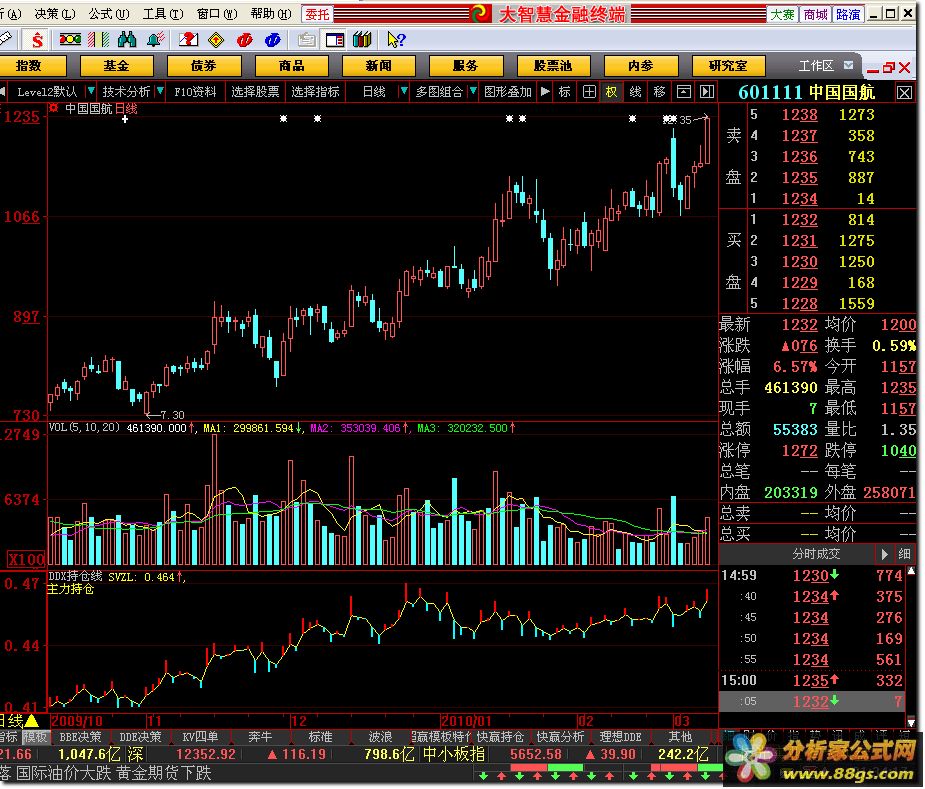Click the 委托 order button
The width and height of the screenshot is (925, 789).
(x=317, y=14)
